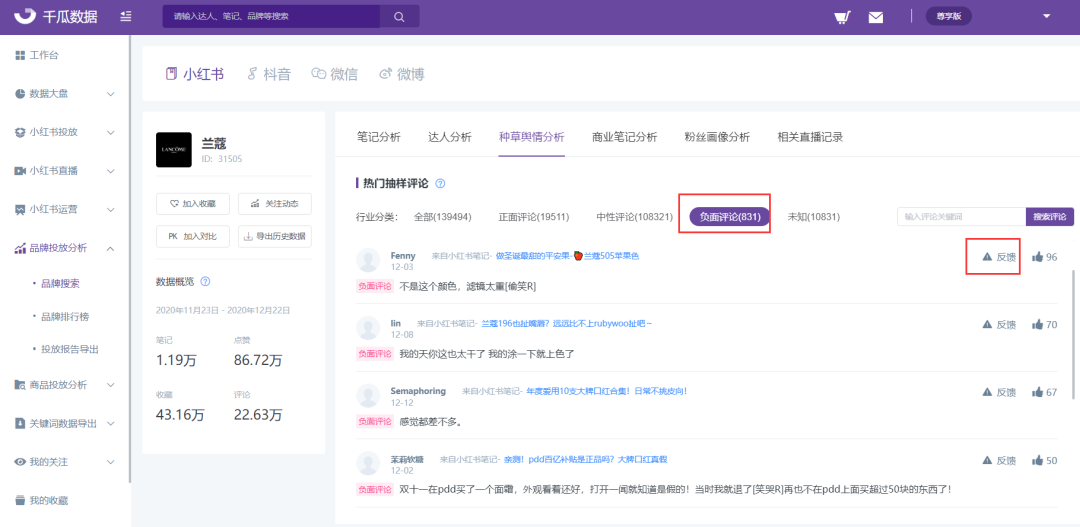Expand 我的关注 sidebar section
This screenshot has width=1080, height=527.
pyautogui.click(x=111, y=462)
